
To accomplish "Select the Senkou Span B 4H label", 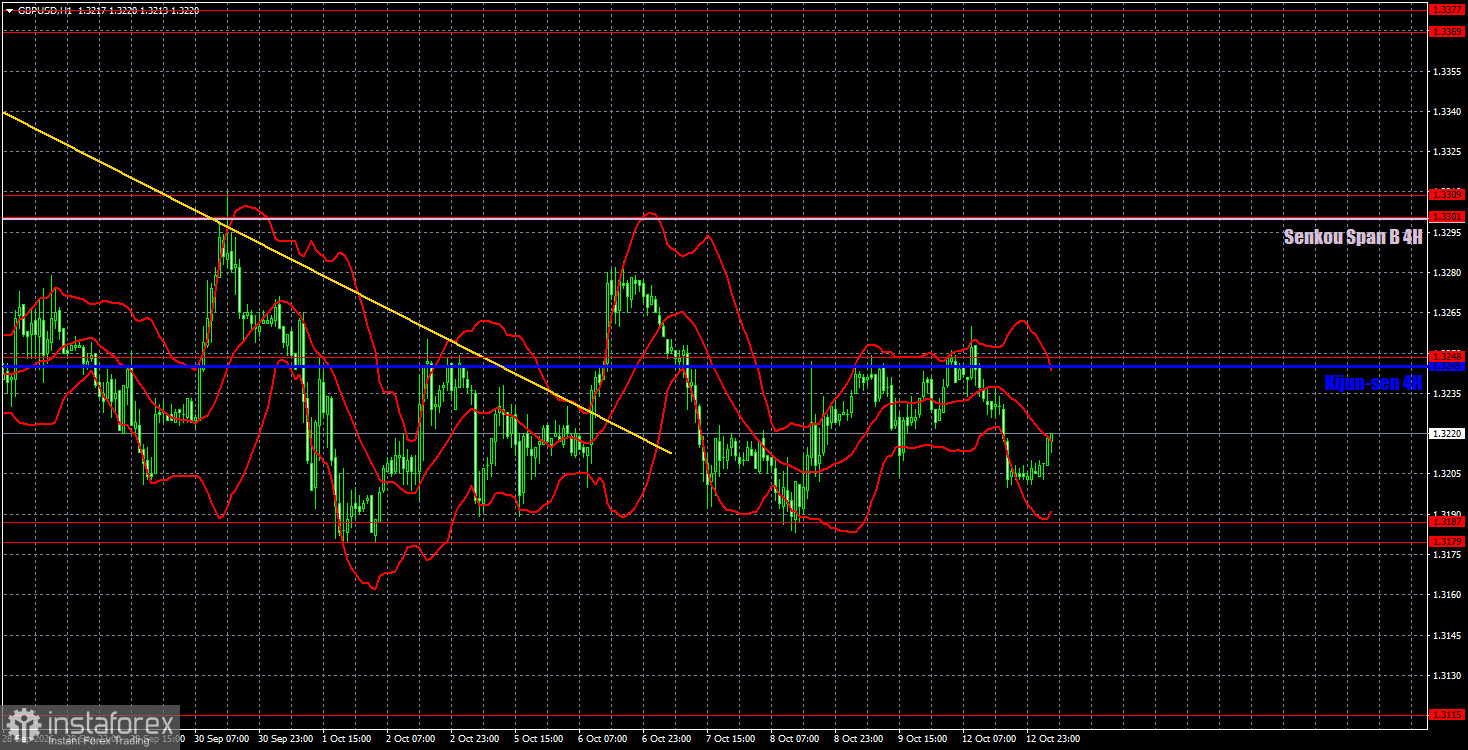I will pos(1353,237).
